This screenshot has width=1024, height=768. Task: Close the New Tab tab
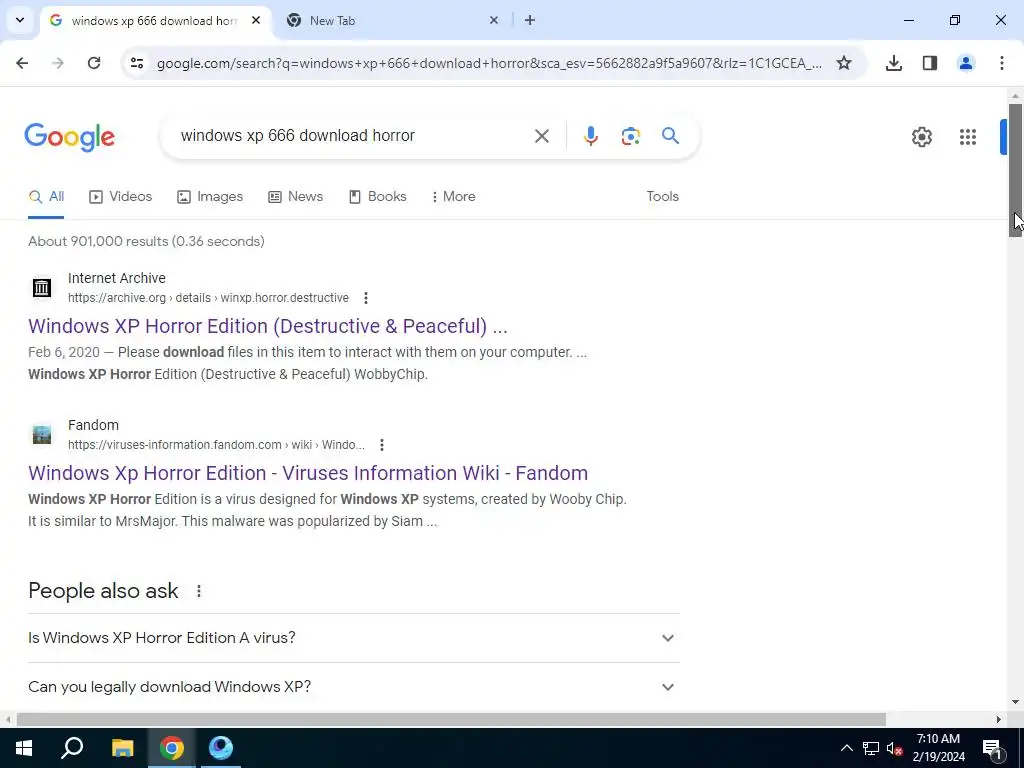click(x=494, y=20)
